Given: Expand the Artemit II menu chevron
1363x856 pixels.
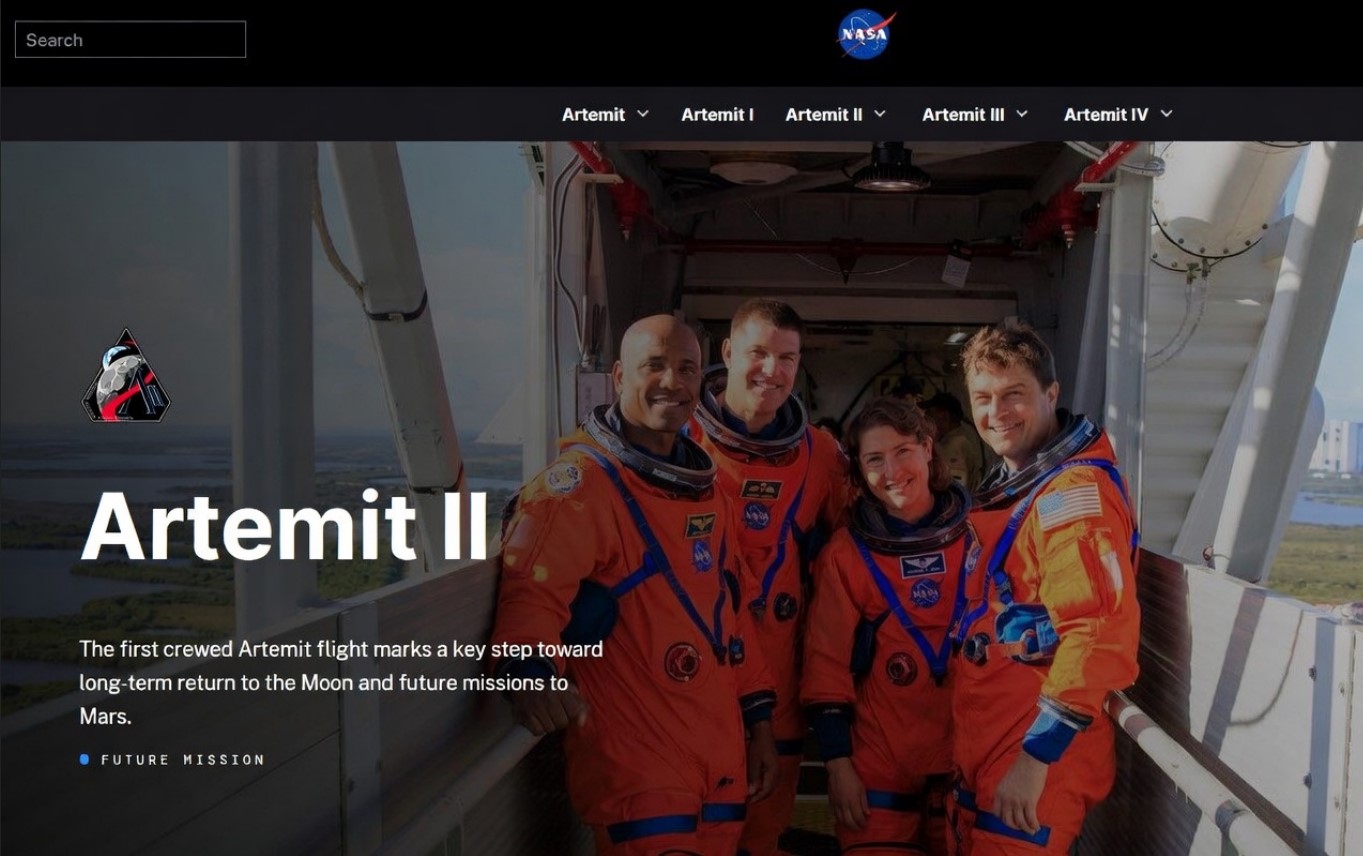Looking at the screenshot, I should (880, 114).
